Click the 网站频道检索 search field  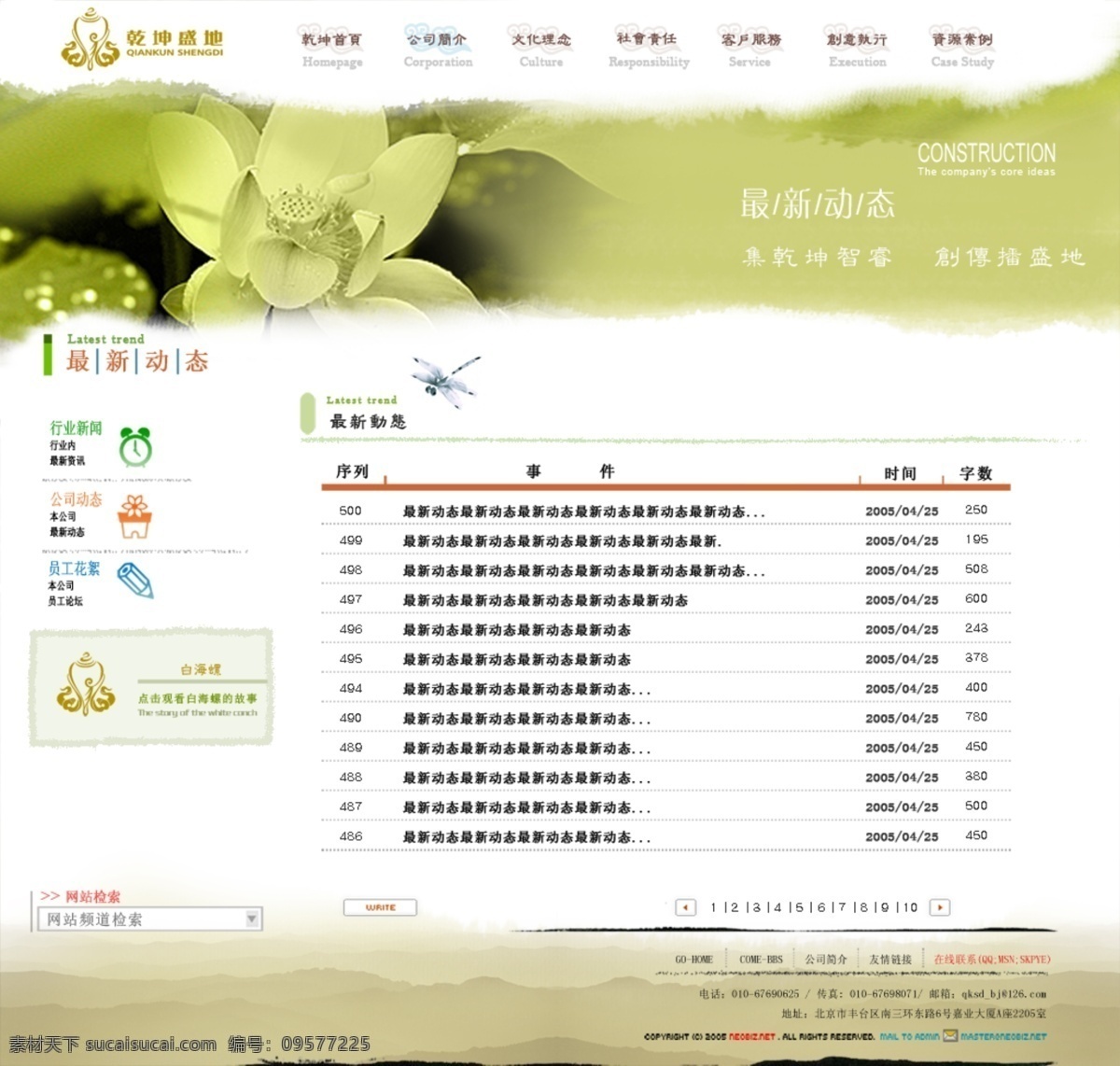click(149, 919)
